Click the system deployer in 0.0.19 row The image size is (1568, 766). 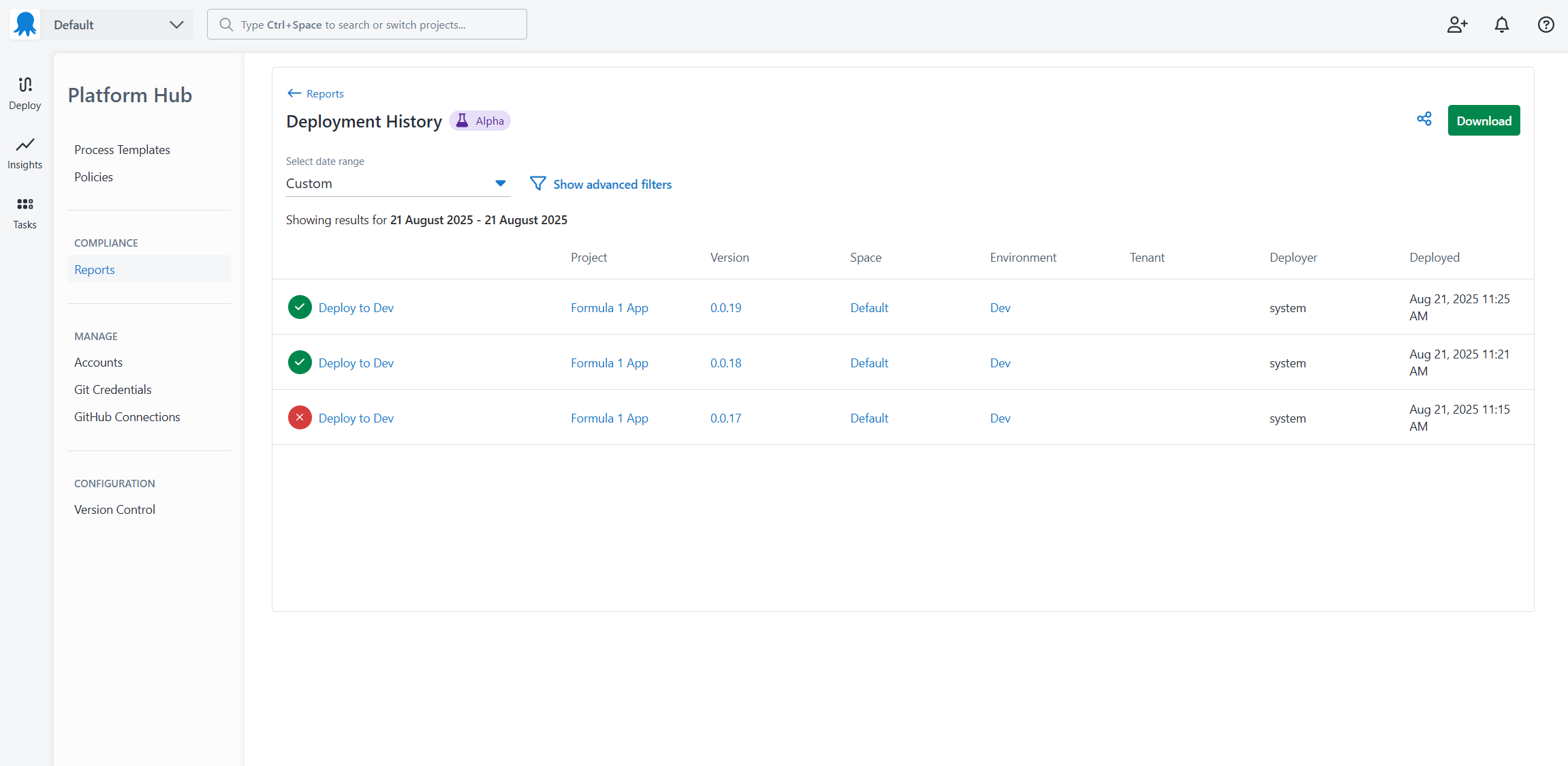click(1287, 307)
